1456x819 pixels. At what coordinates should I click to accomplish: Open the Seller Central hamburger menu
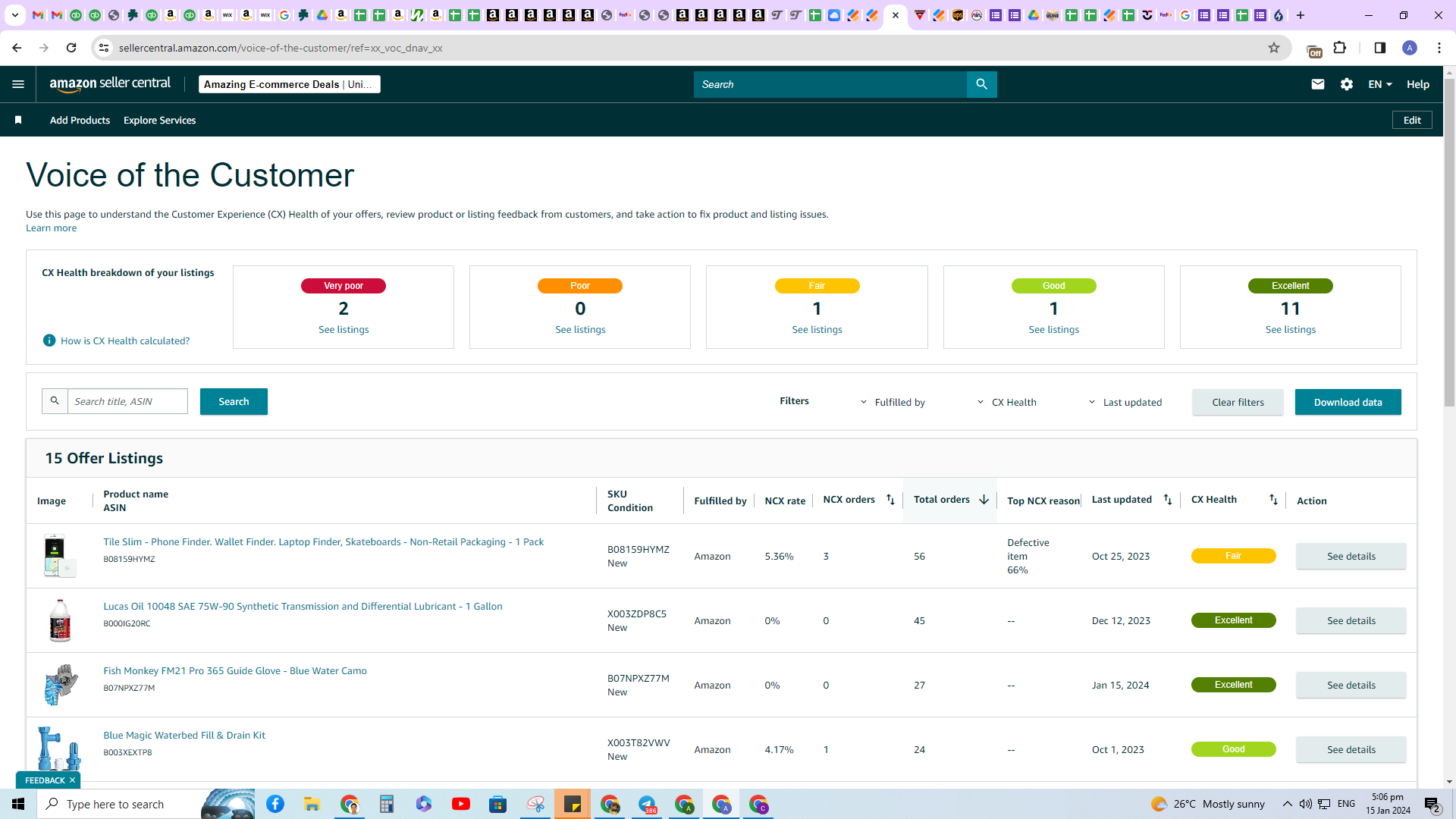18,84
